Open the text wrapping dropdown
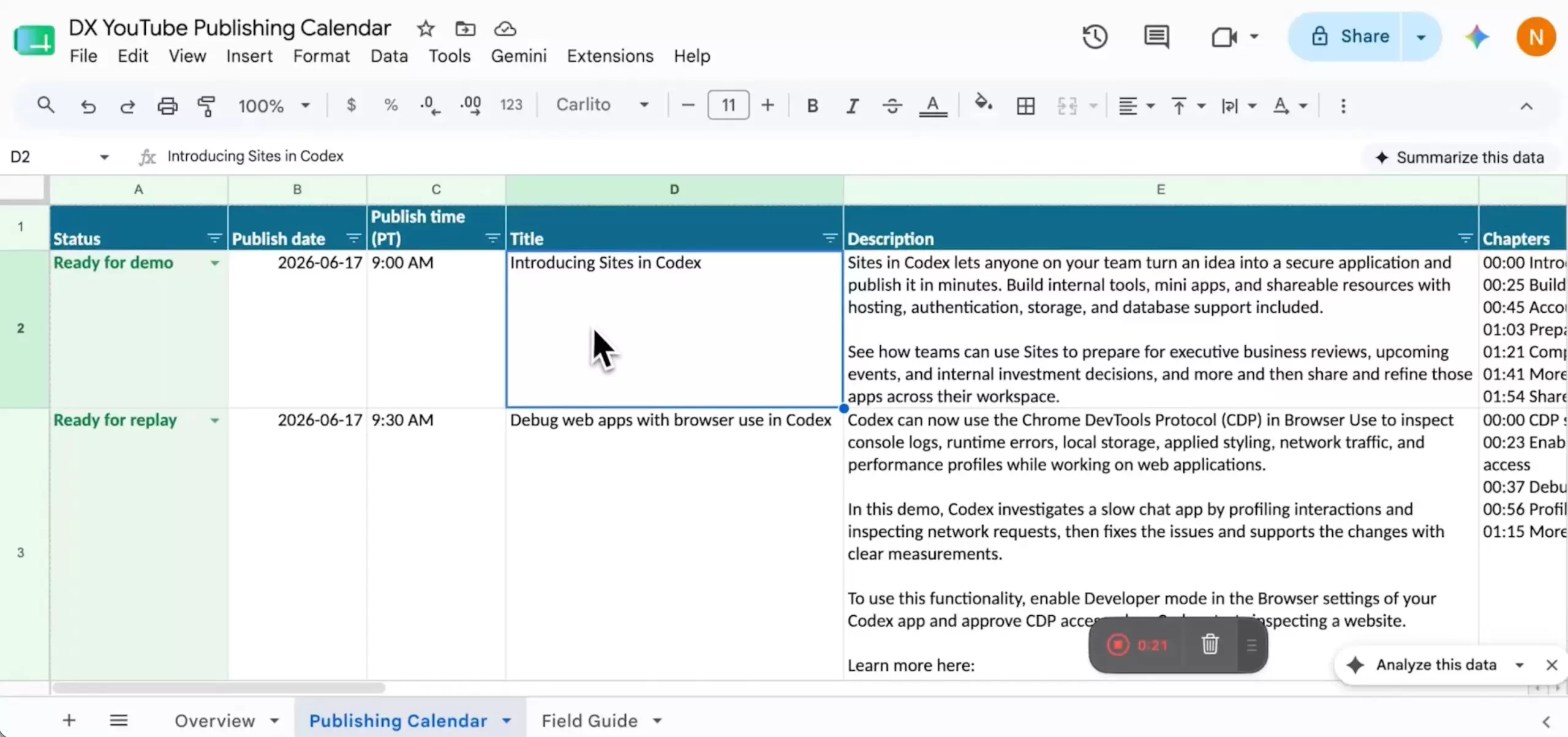 click(x=1238, y=106)
